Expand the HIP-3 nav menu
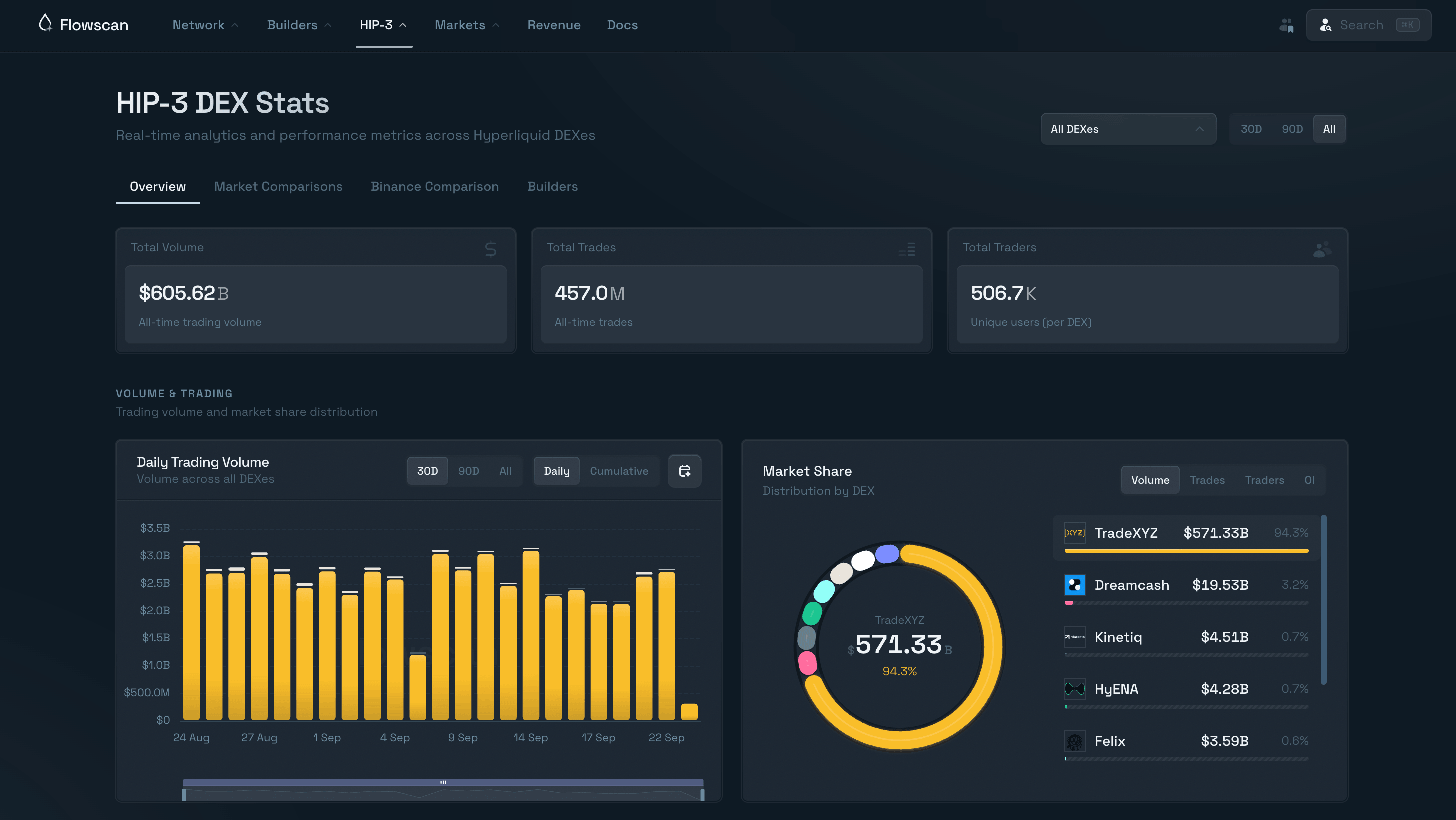The width and height of the screenshot is (1456, 820). tap(384, 25)
